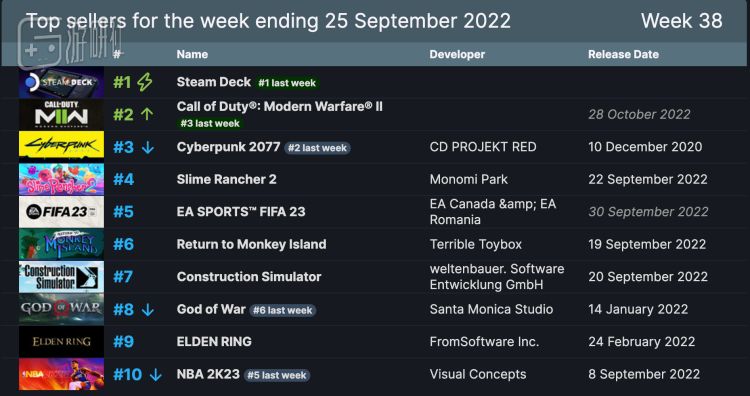This screenshot has width=750, height=396.
Task: Click the Release Date column header
Action: (623, 55)
